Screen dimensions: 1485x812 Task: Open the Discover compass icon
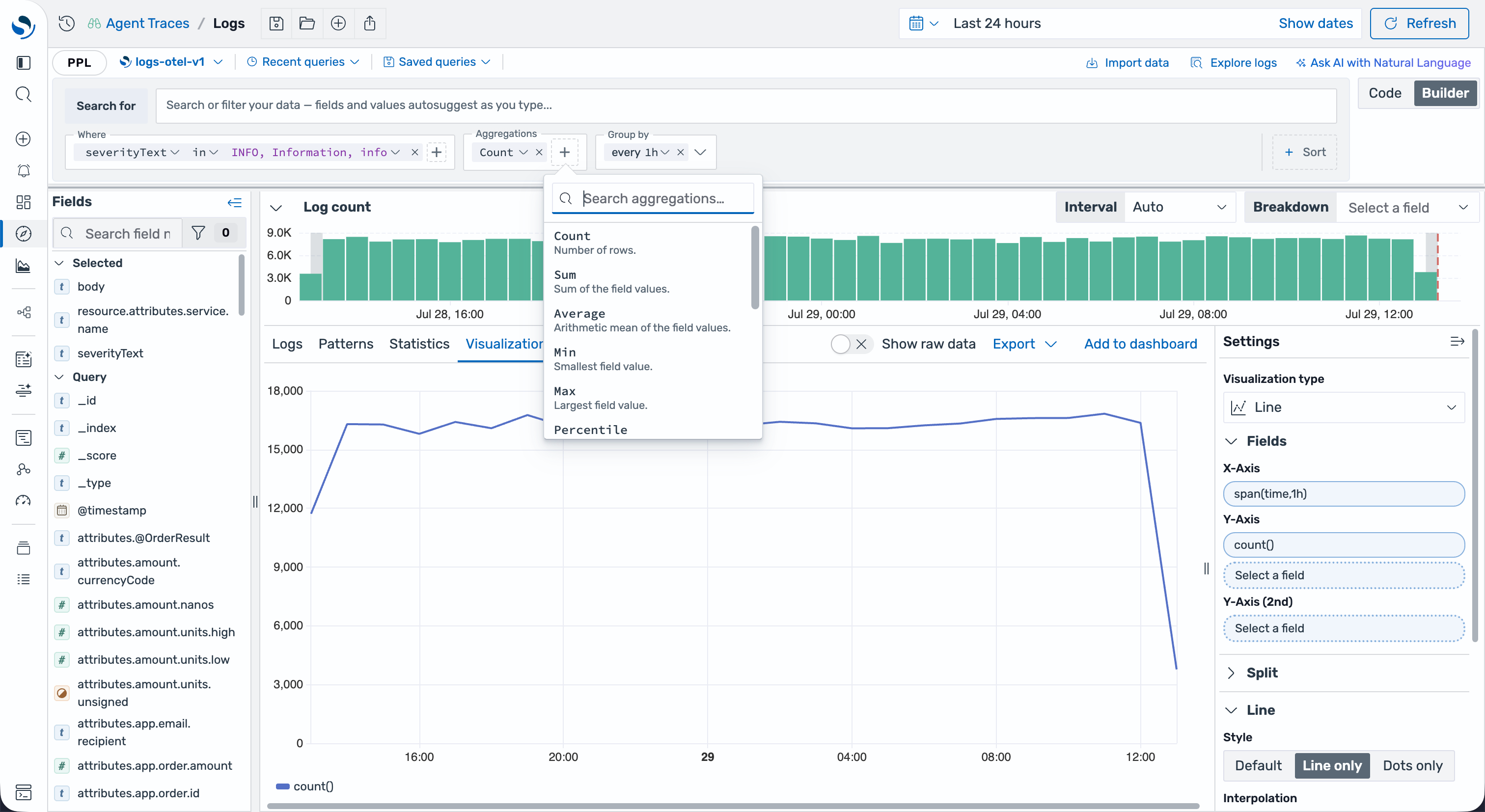click(23, 233)
